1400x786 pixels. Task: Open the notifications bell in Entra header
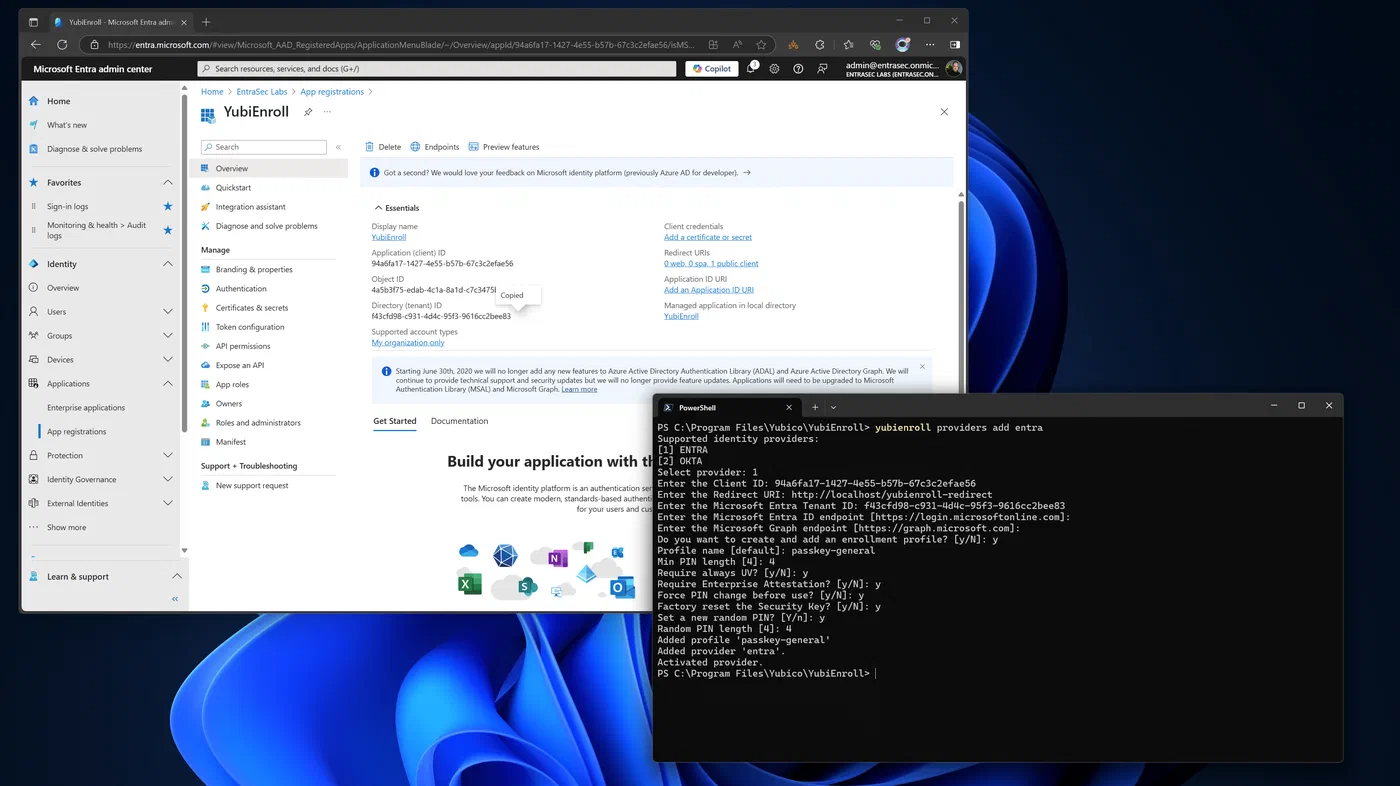click(x=750, y=69)
